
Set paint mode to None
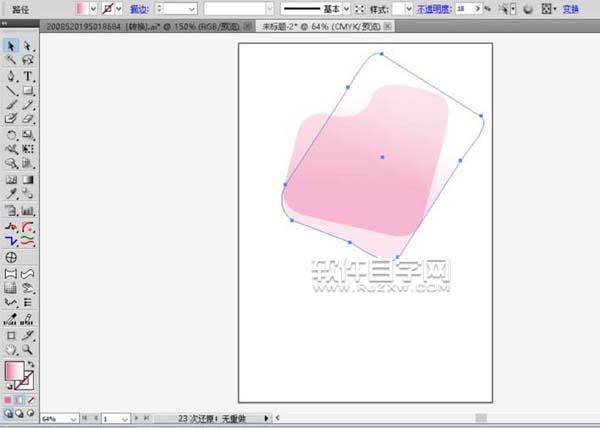31,400
